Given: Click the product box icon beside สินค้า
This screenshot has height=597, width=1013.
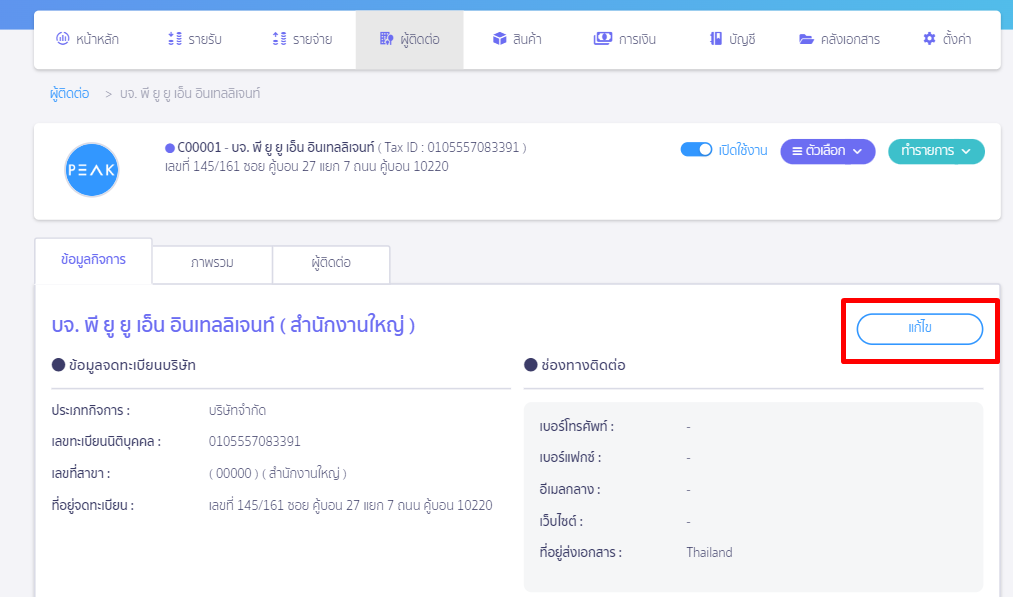Looking at the screenshot, I should (x=499, y=39).
